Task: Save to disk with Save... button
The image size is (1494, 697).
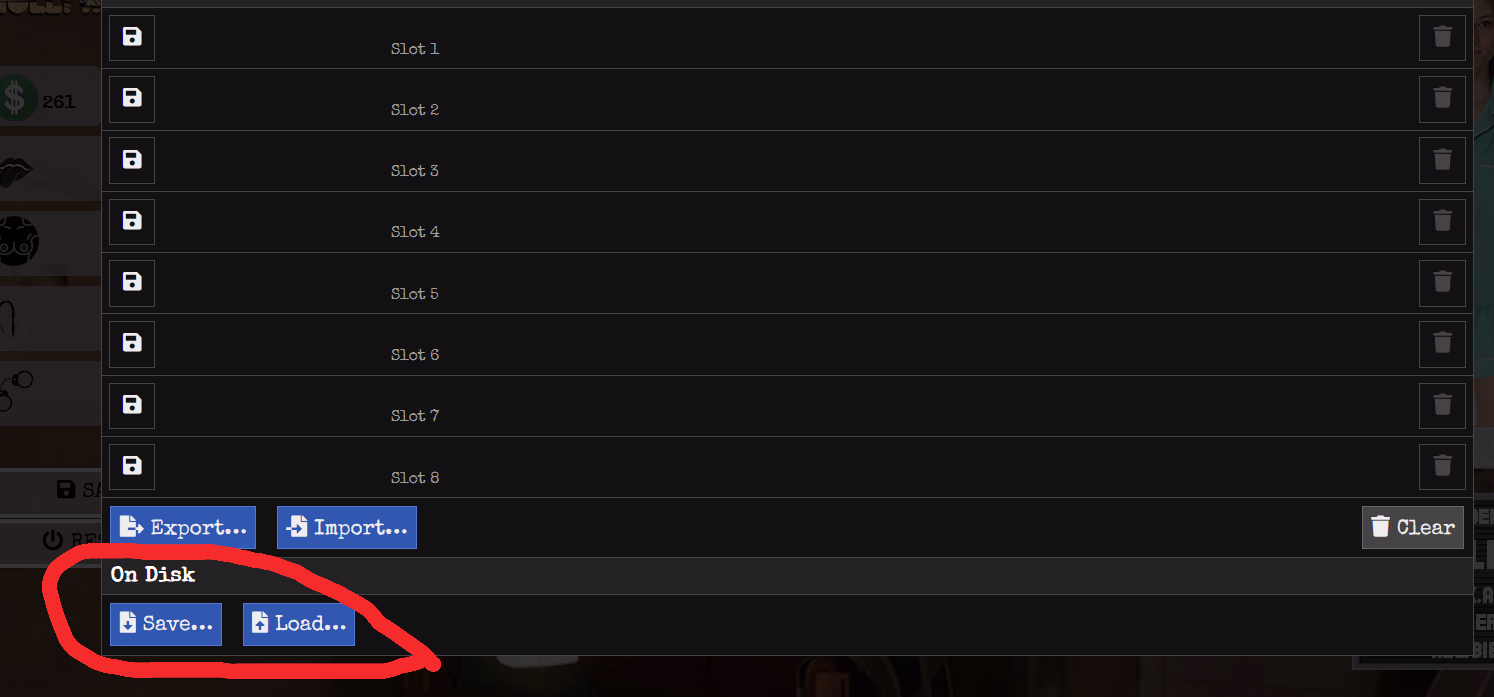Action: tap(166, 624)
